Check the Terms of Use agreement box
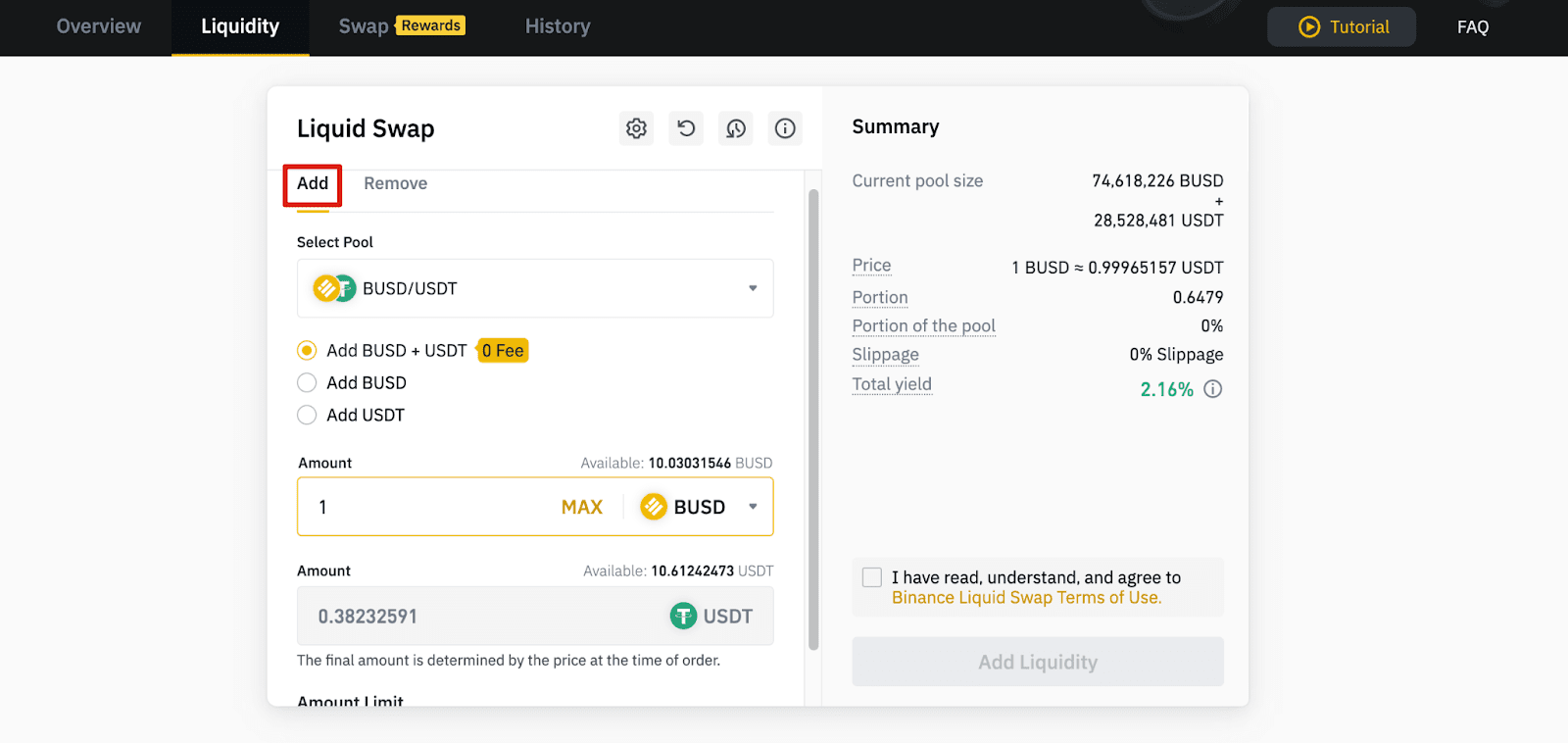 point(872,577)
